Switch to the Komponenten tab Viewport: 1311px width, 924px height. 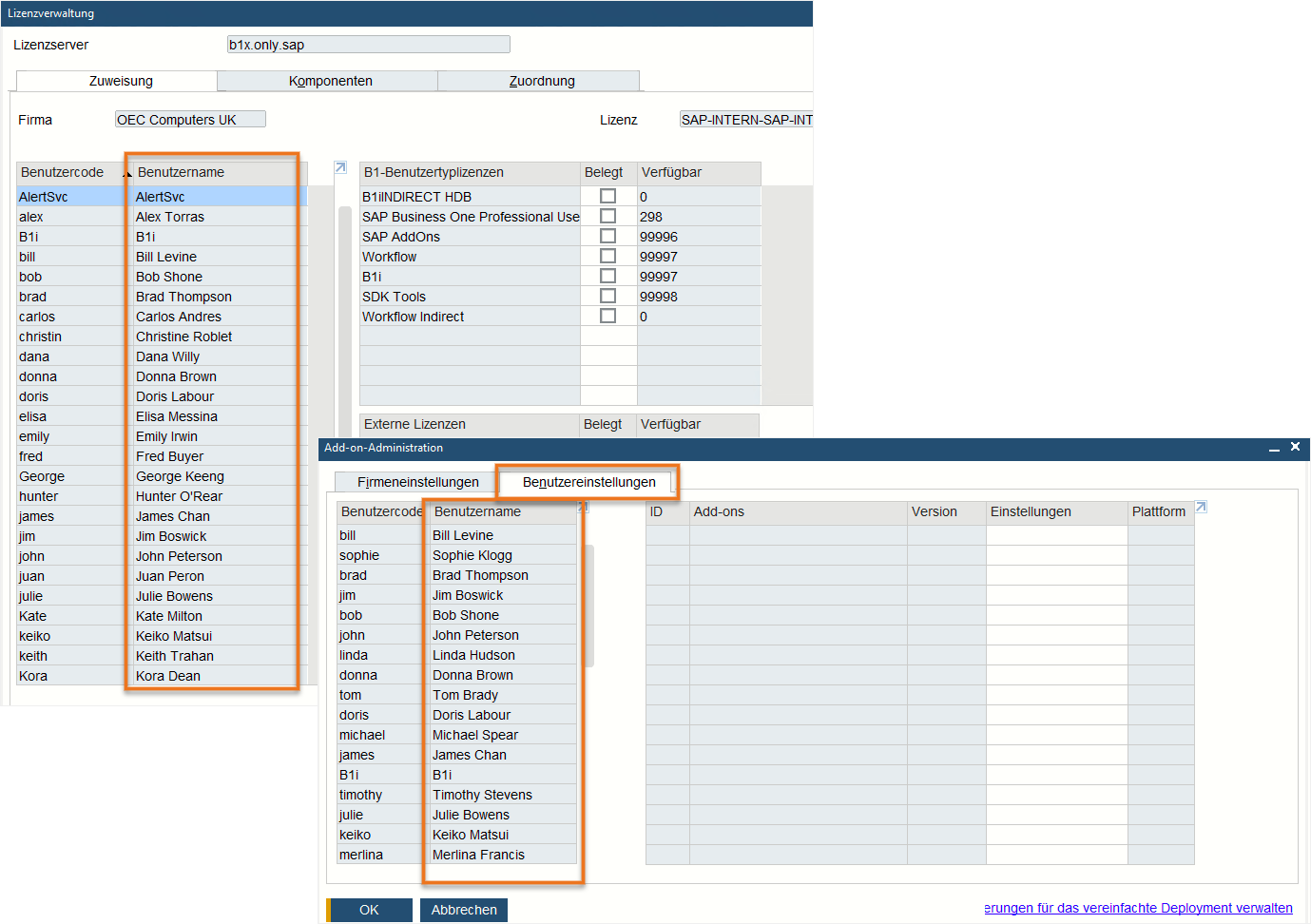[x=327, y=81]
